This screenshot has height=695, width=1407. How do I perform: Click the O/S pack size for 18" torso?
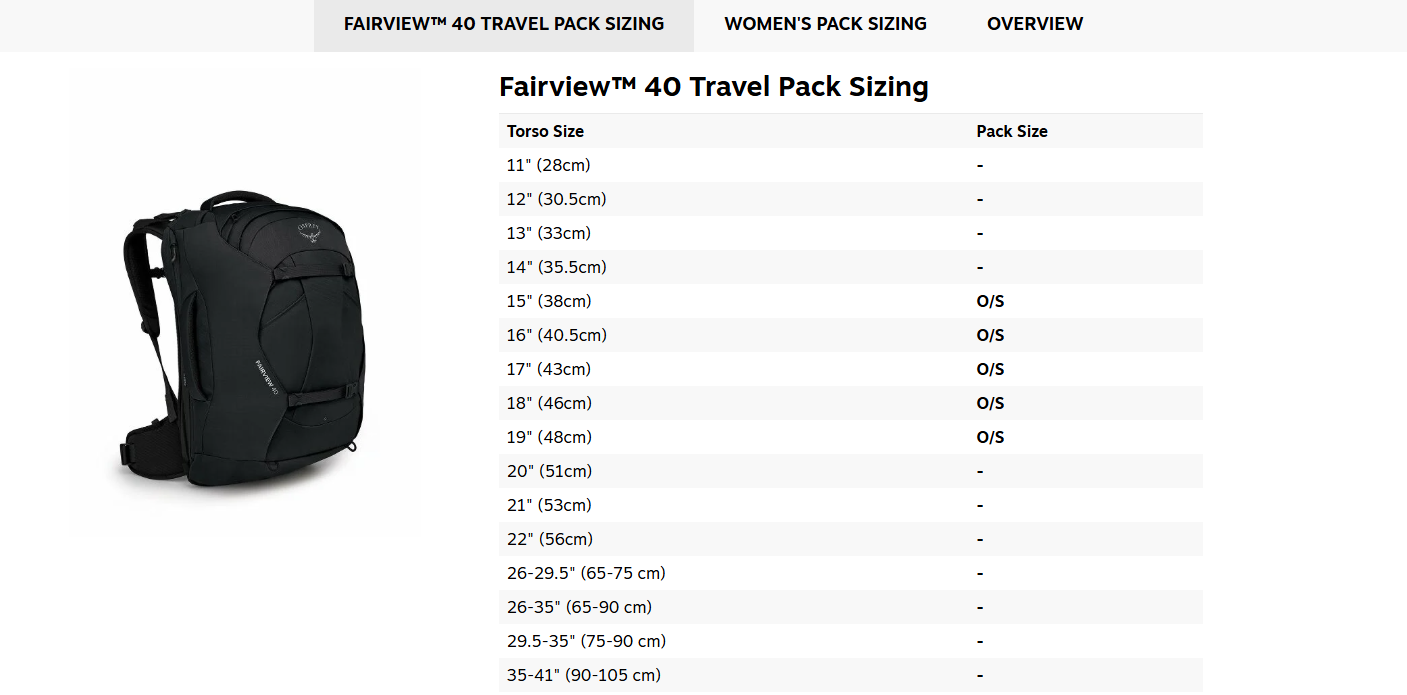click(990, 403)
